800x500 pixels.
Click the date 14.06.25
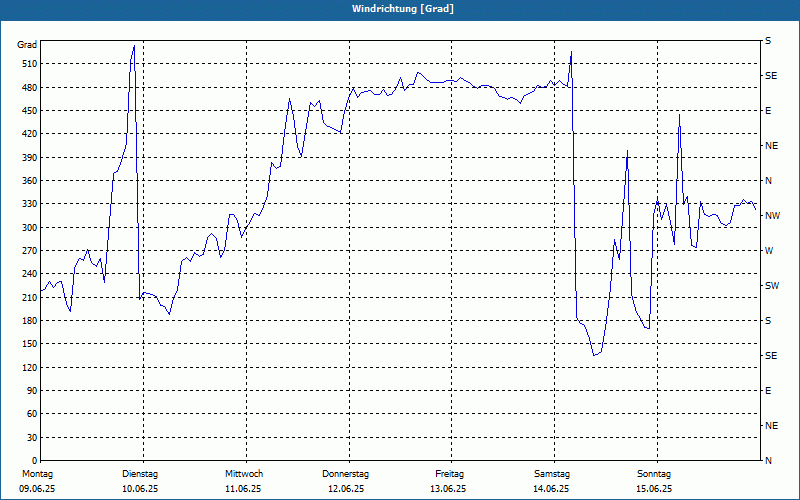click(551, 489)
